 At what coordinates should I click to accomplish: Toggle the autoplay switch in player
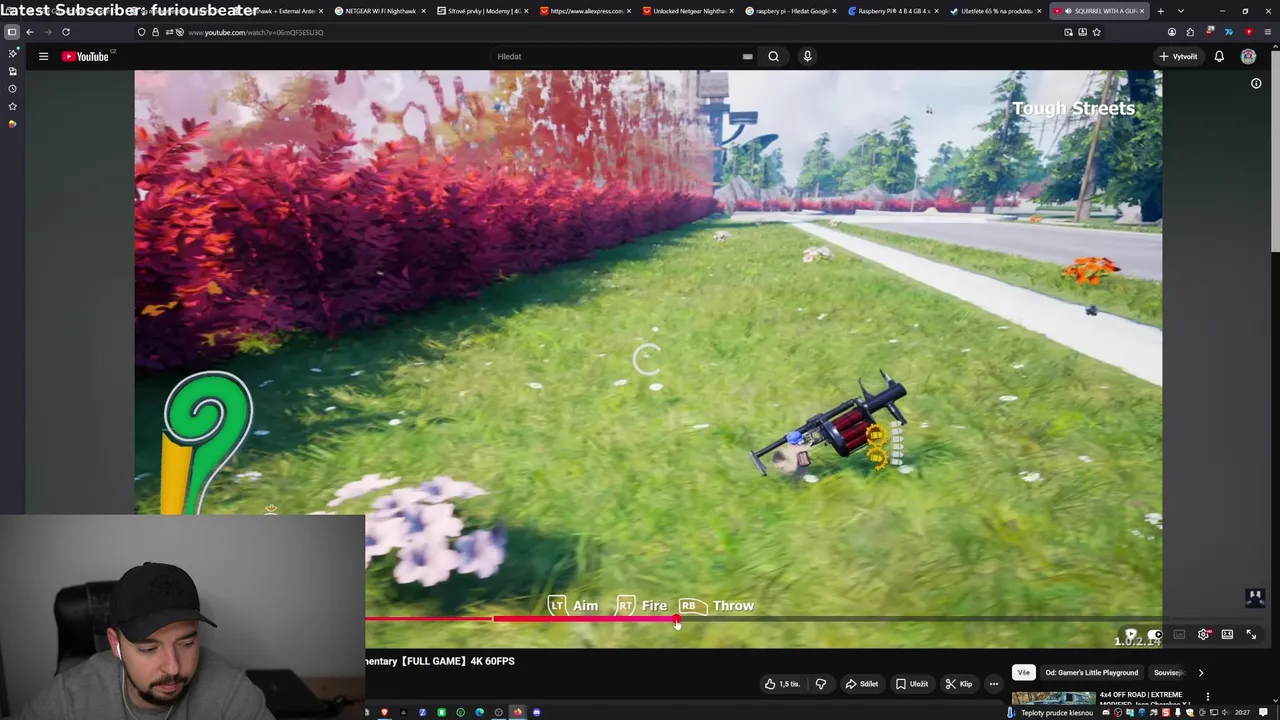pyautogui.click(x=1154, y=635)
